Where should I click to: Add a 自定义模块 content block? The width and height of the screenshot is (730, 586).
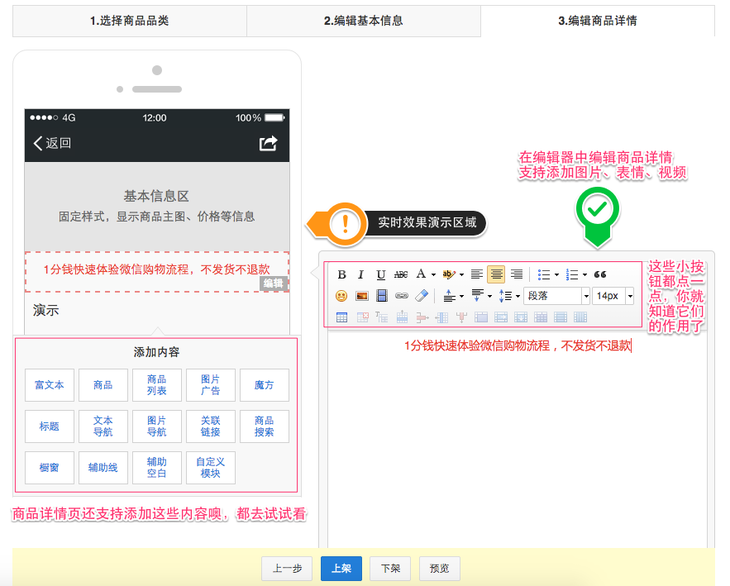210,468
